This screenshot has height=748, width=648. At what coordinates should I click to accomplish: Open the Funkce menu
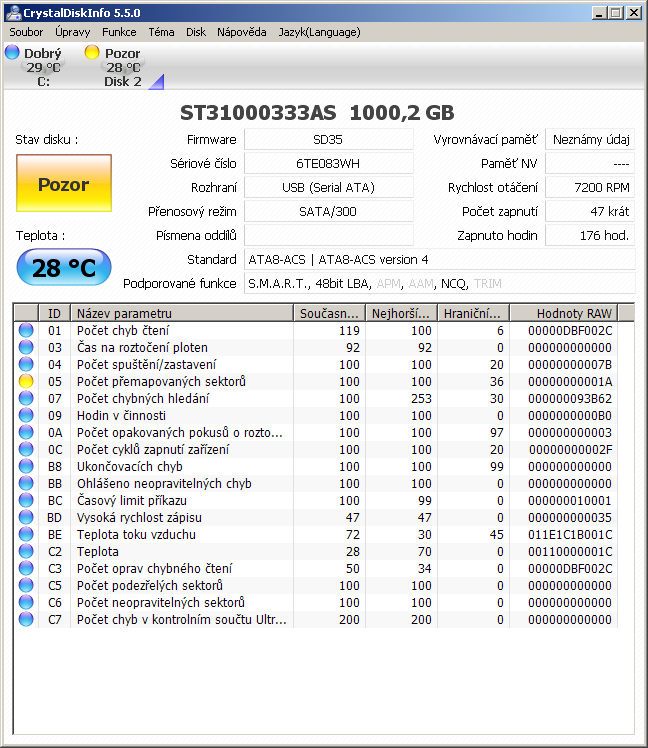pos(119,32)
